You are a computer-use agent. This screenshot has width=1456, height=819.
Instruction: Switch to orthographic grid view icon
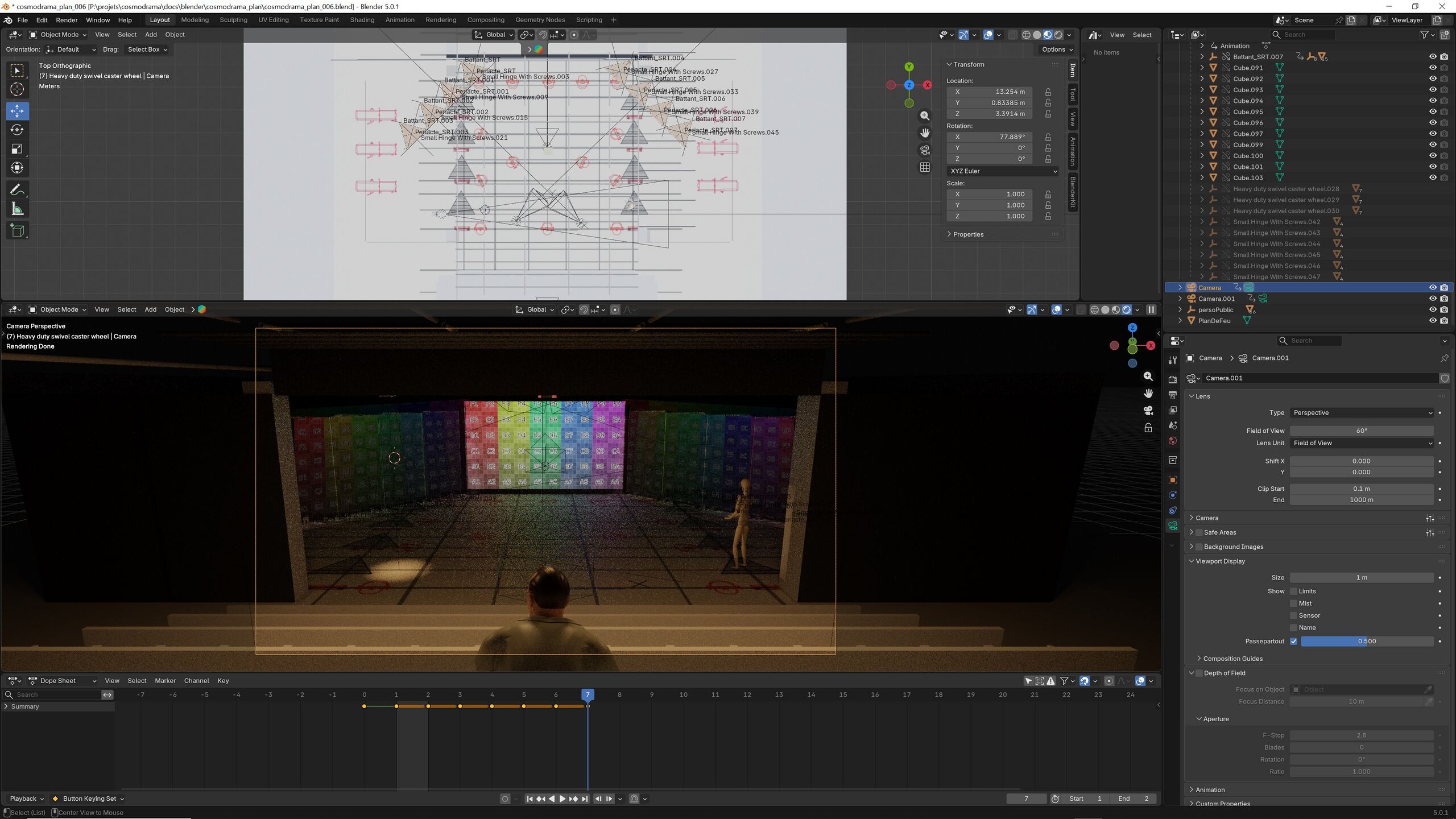coord(925,167)
